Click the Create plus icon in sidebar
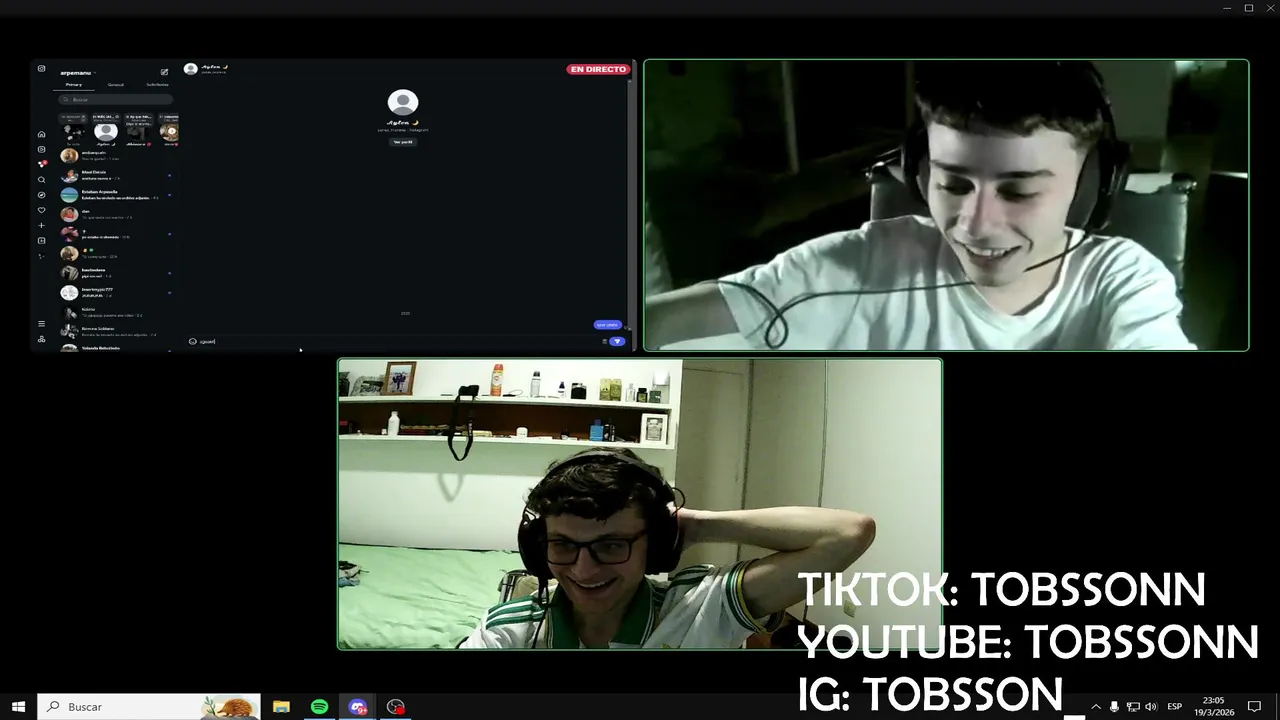 click(42, 225)
